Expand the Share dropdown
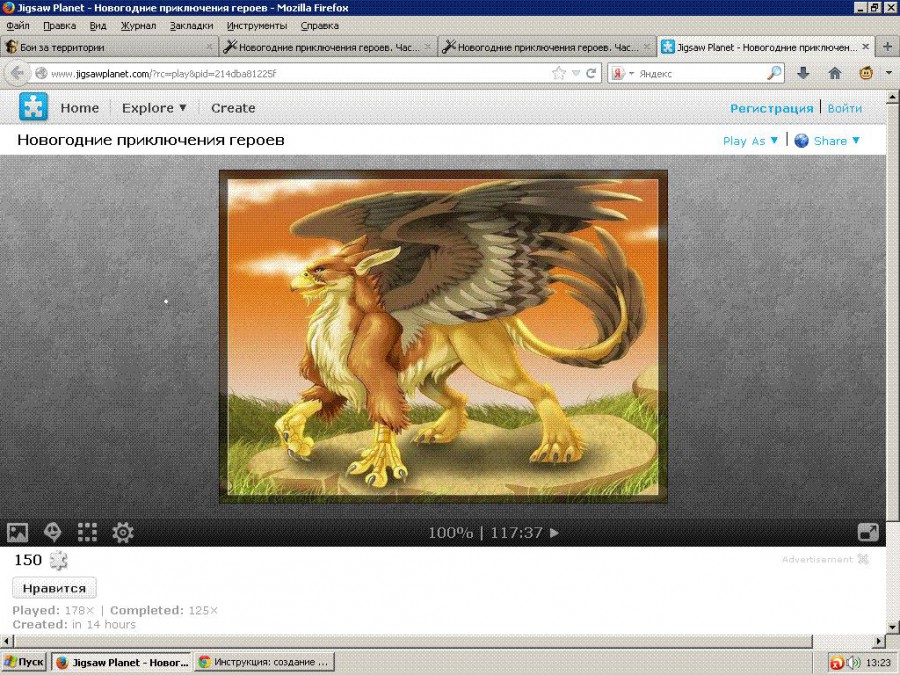This screenshot has height=675, width=900. coord(828,141)
